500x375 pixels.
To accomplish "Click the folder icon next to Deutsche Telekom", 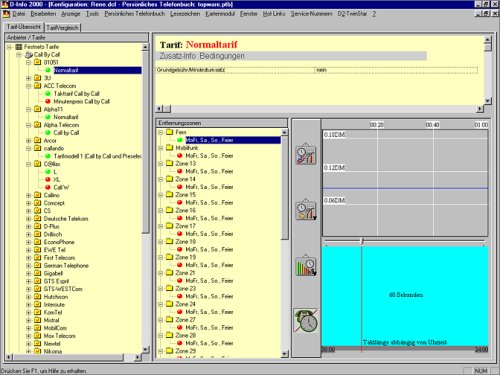I will point(38,219).
